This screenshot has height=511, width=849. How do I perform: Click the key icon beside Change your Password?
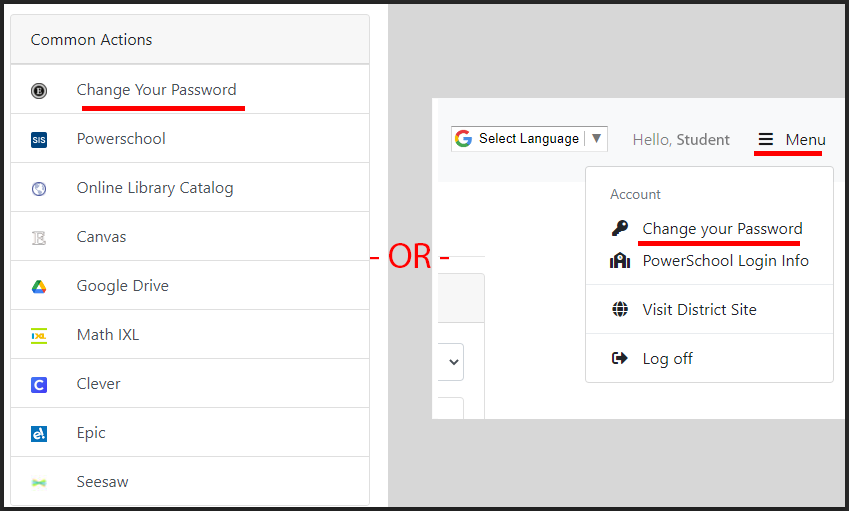(620, 228)
